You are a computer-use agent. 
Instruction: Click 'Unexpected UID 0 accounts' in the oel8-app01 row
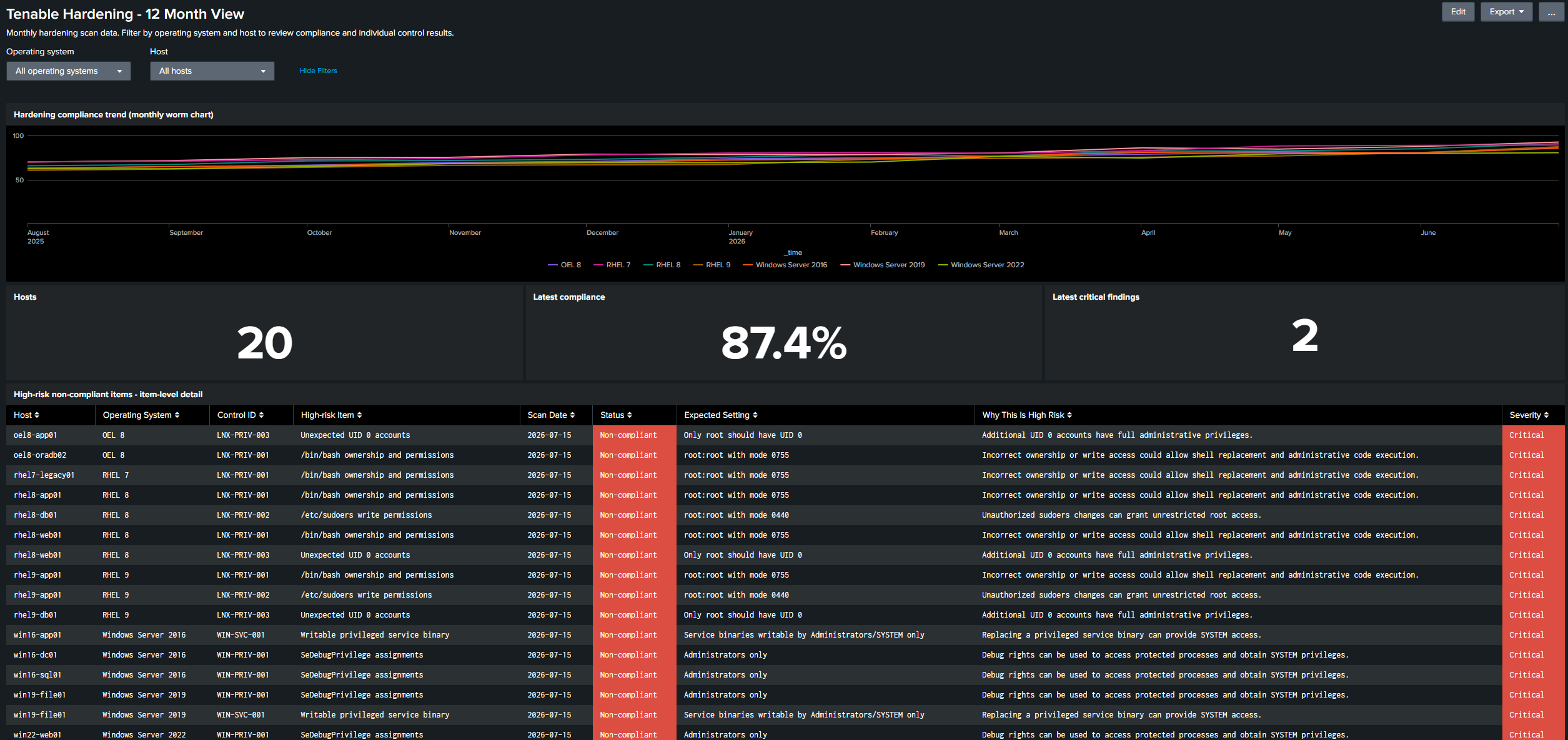[355, 435]
